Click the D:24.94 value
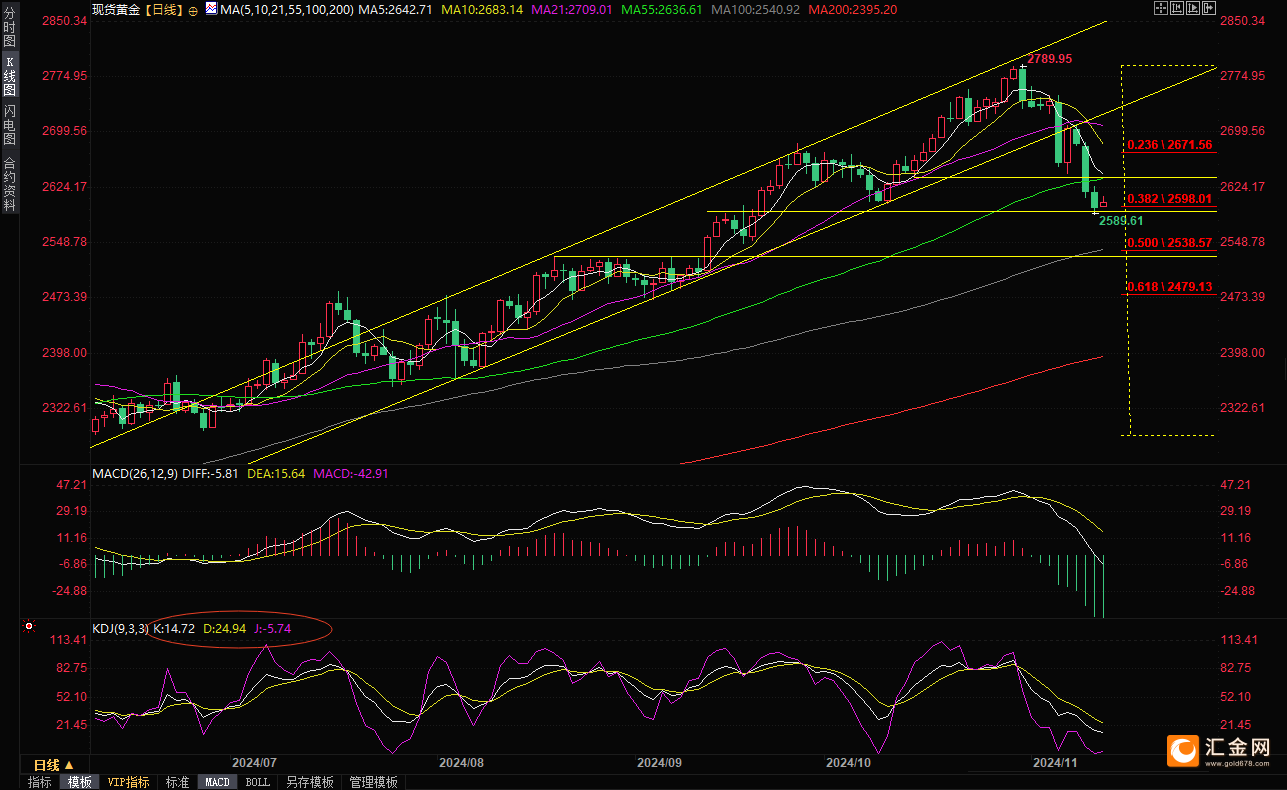Viewport: 1287px width, 790px height. (x=225, y=629)
